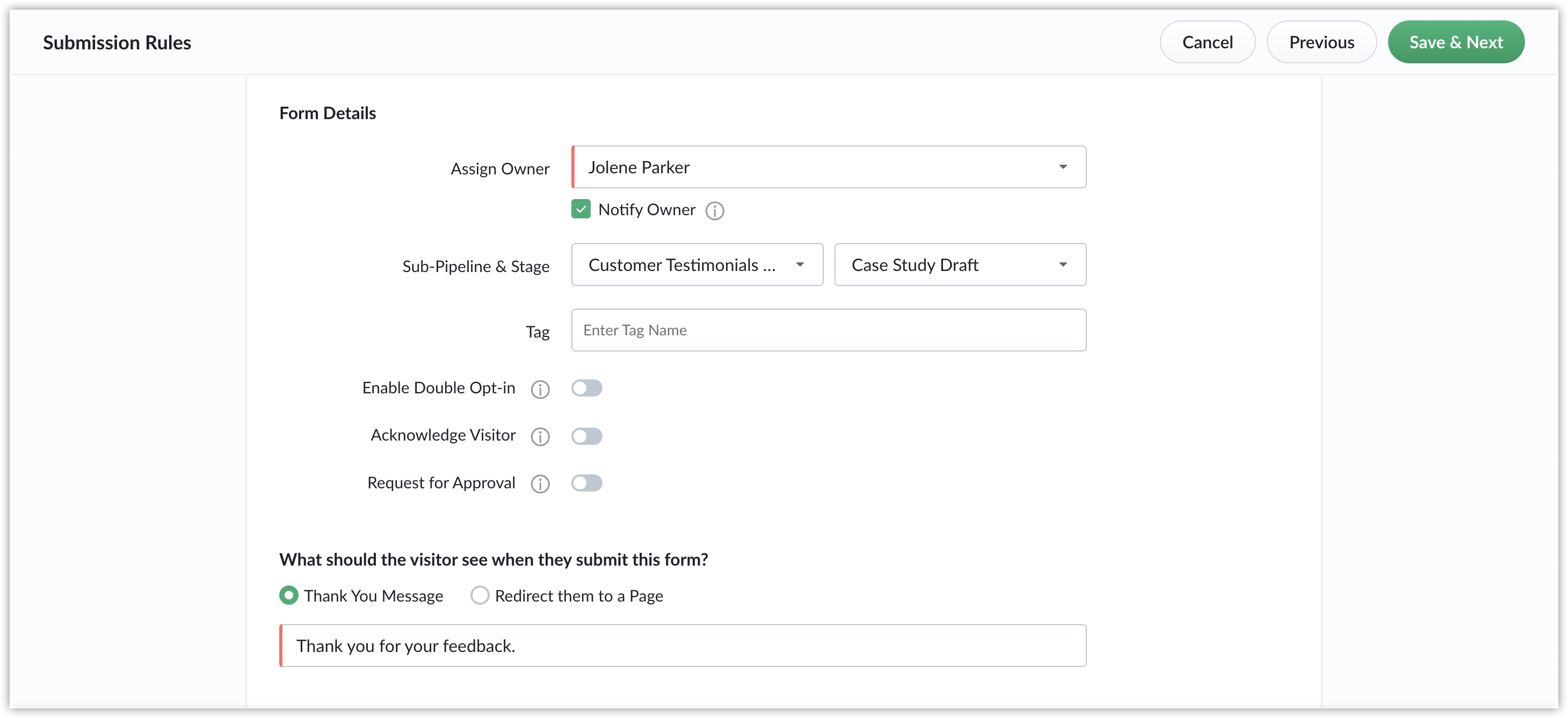Focus the Enter Tag Name field
The width and height of the screenshot is (1568, 718).
pyautogui.click(x=829, y=331)
